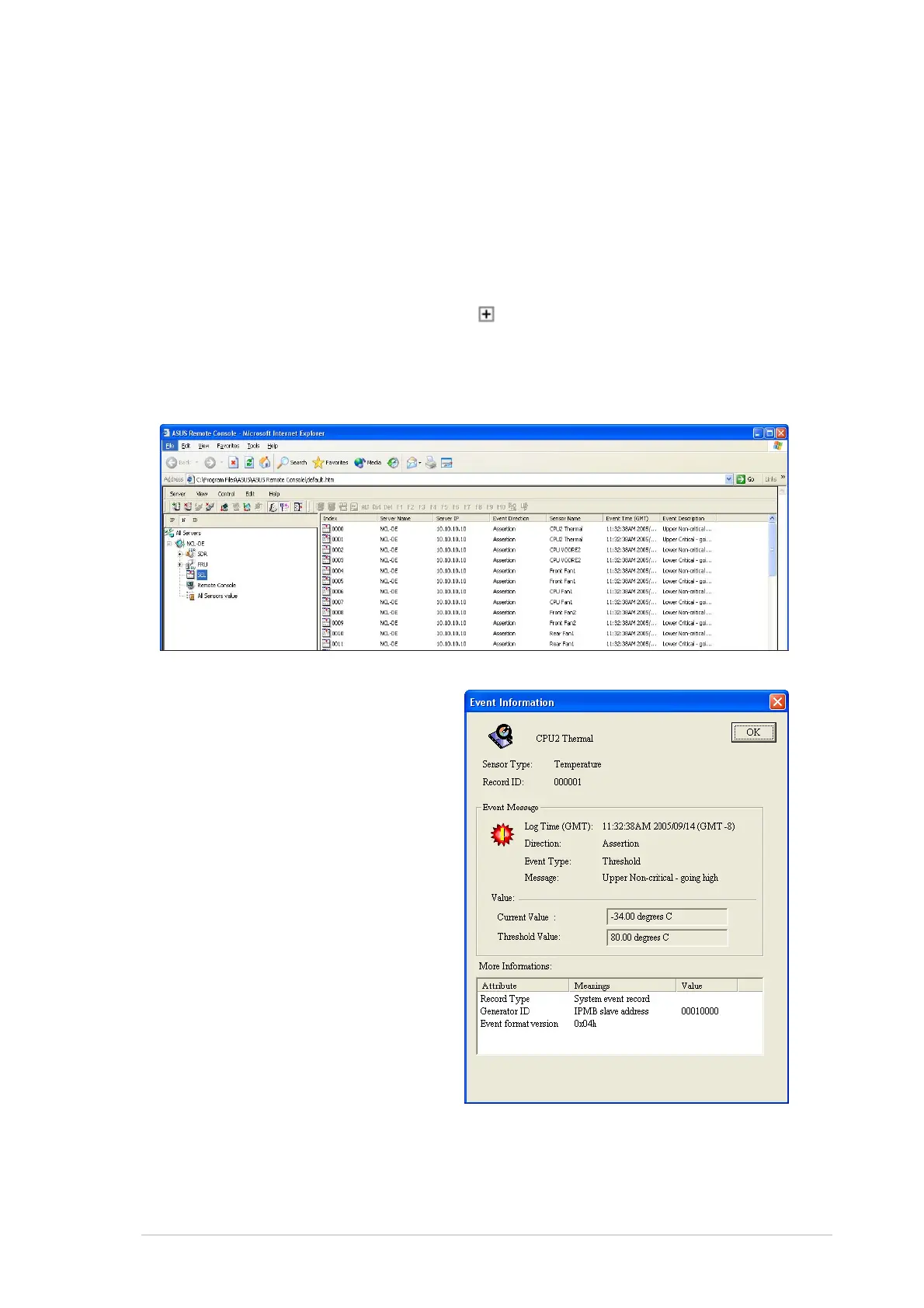Open the address bar dropdown arrow

[x=729, y=479]
